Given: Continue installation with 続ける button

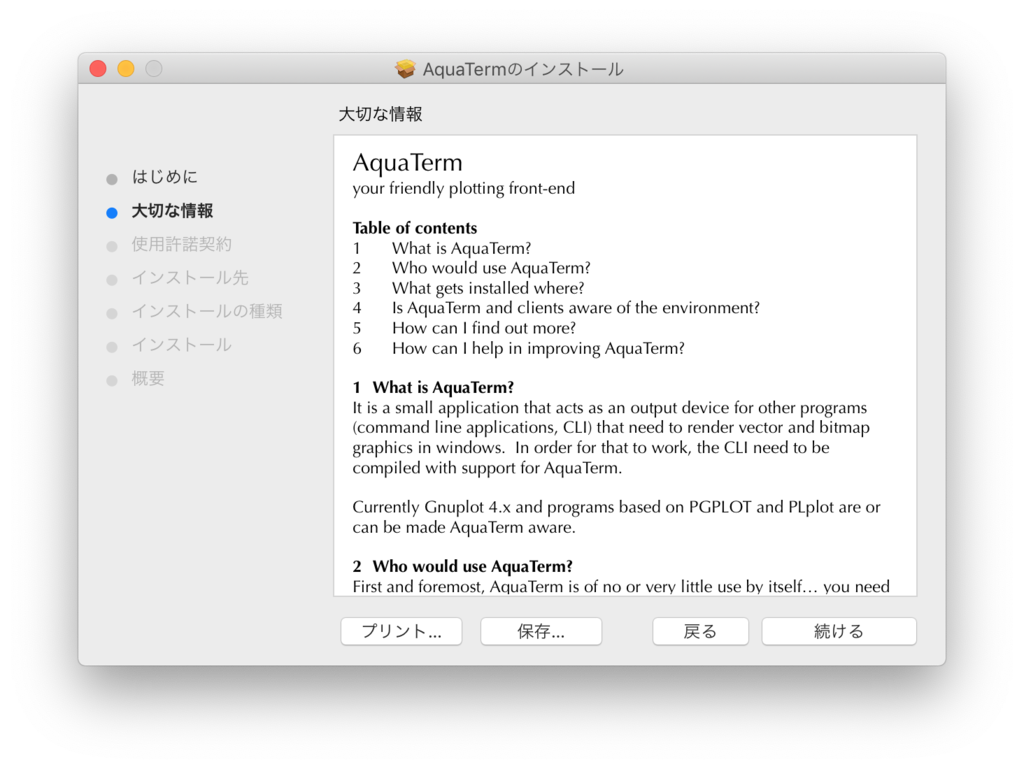Looking at the screenshot, I should click(x=839, y=631).
